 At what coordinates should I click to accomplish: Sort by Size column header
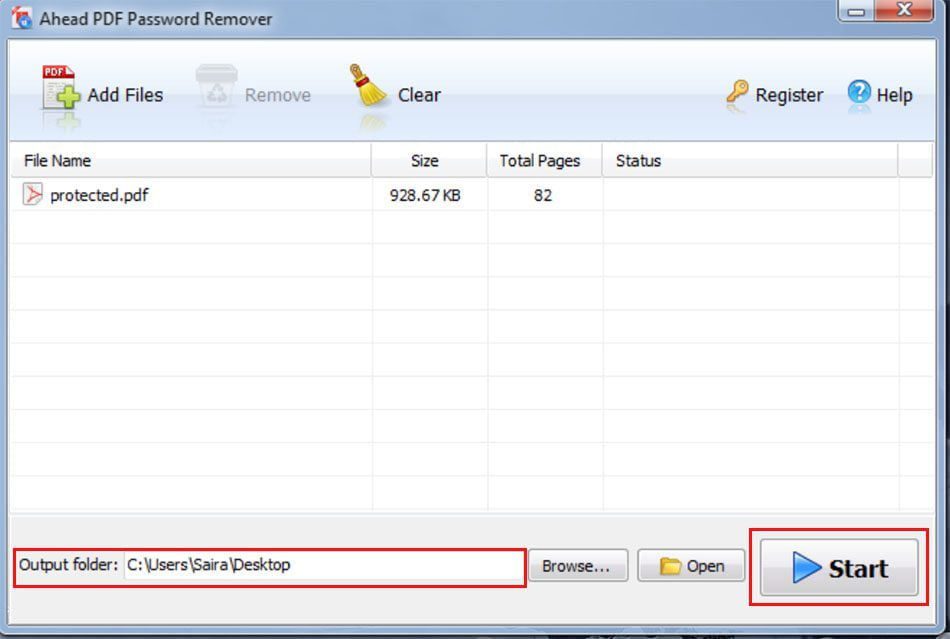[429, 161]
